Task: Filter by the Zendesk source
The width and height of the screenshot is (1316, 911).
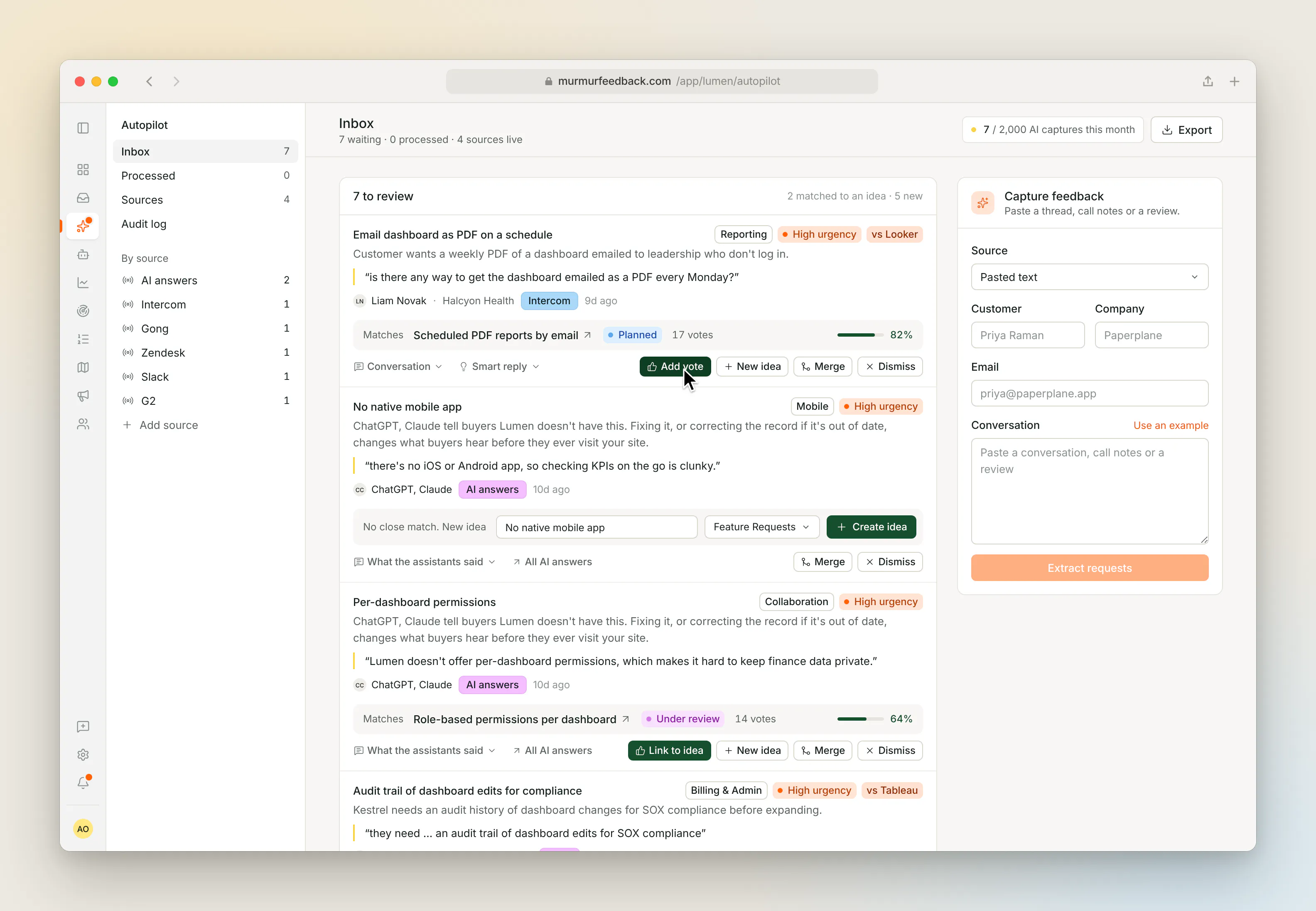Action: point(205,353)
